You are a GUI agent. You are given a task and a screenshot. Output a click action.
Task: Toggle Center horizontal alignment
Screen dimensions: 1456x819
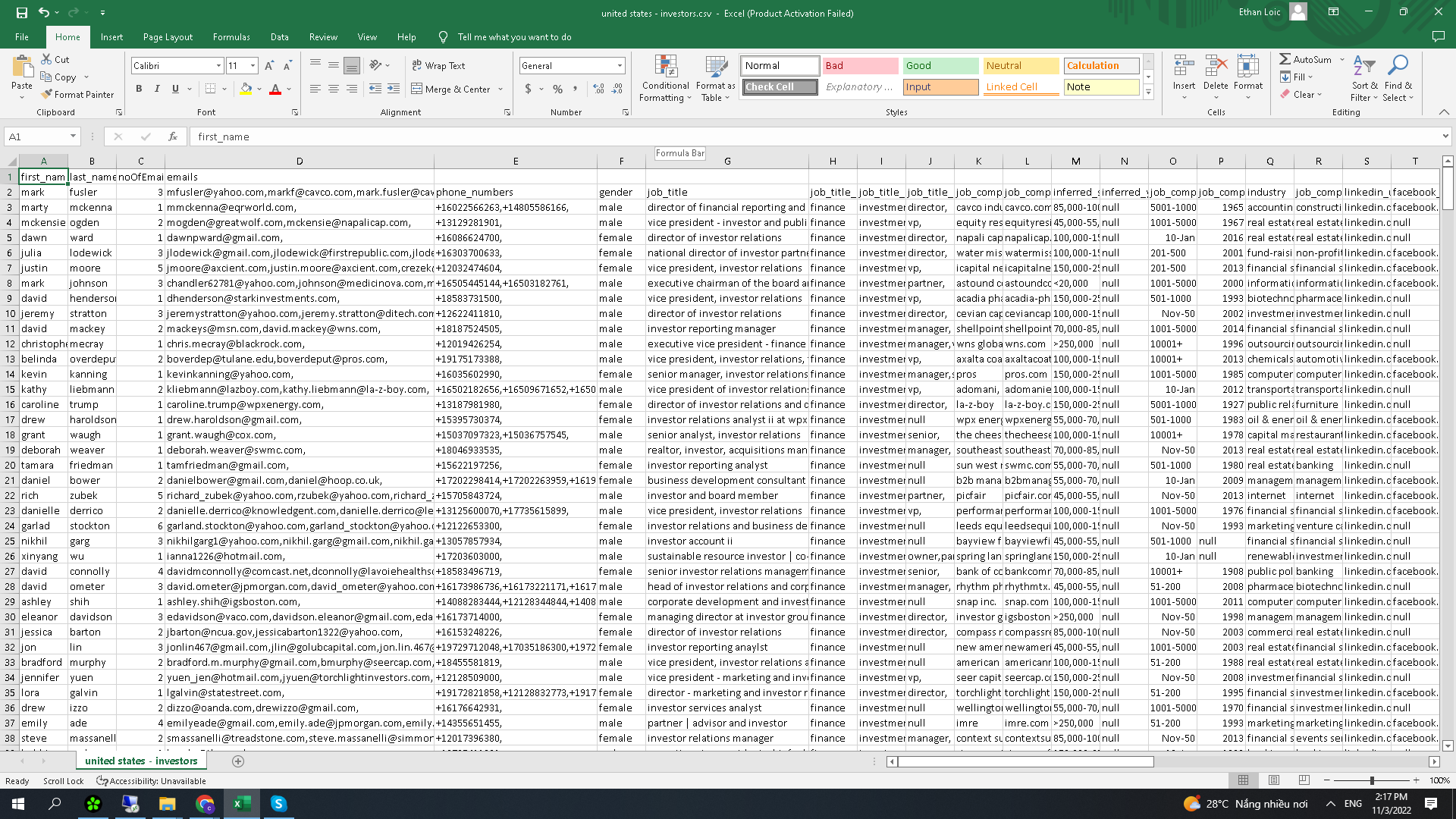point(333,89)
